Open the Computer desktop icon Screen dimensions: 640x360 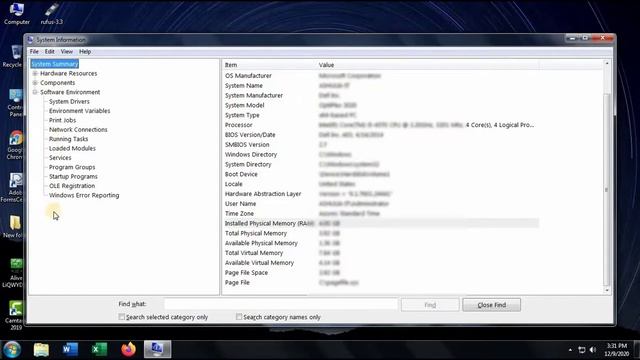click(x=17, y=13)
